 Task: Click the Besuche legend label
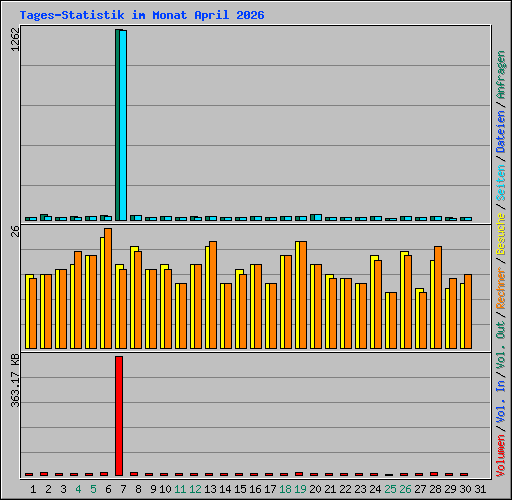[501, 234]
